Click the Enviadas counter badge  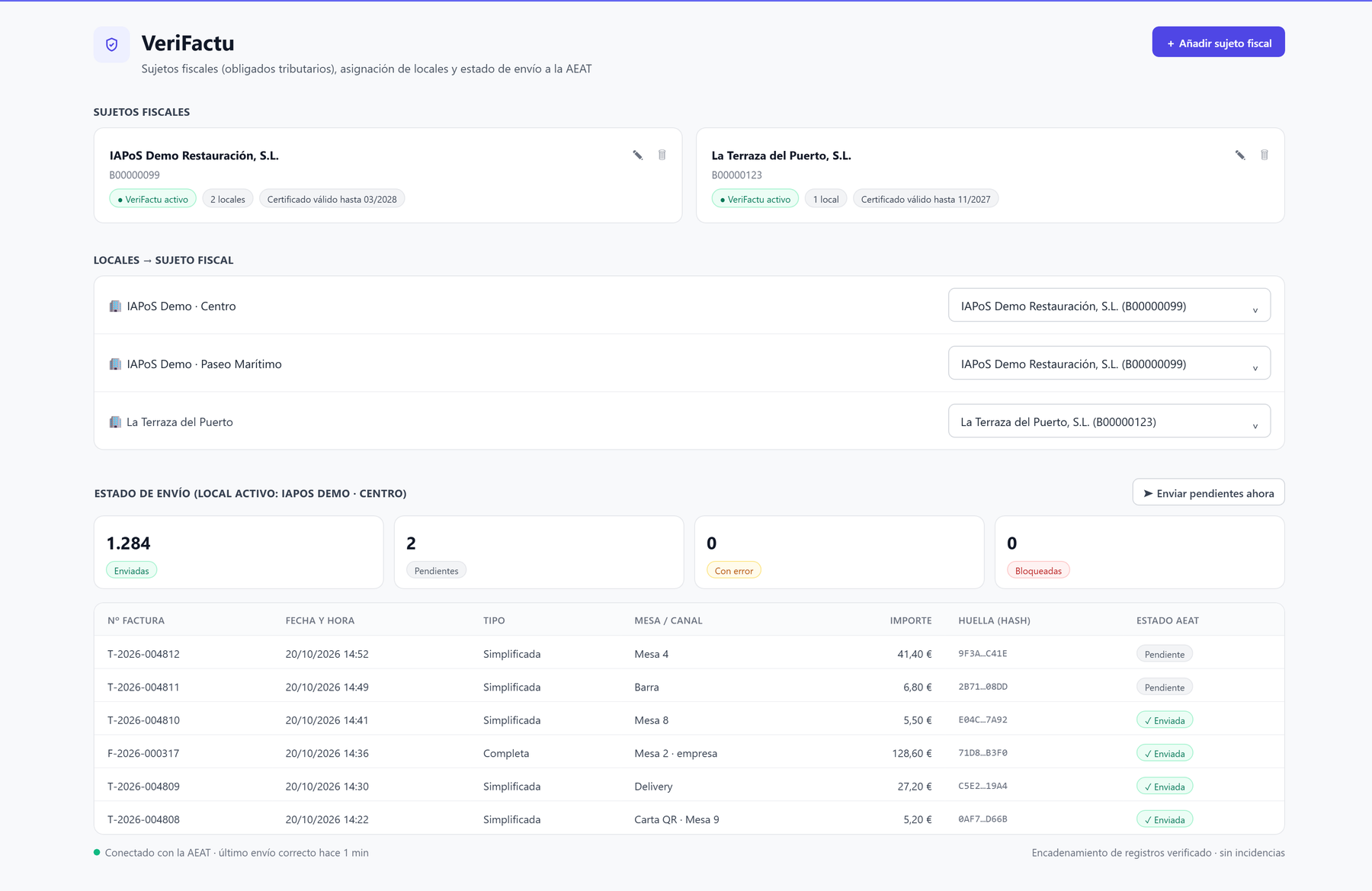coord(132,571)
